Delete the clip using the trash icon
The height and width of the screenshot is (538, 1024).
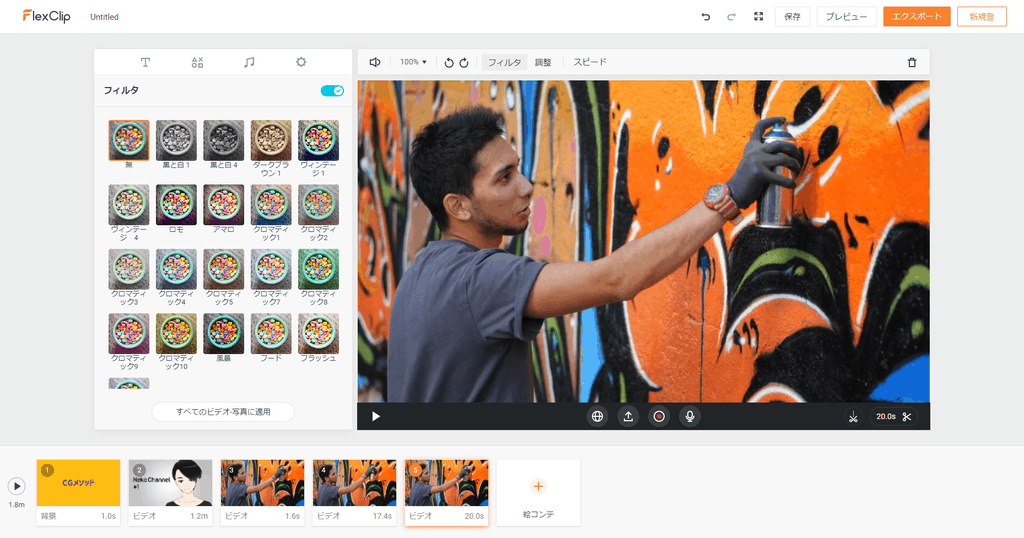click(x=911, y=62)
